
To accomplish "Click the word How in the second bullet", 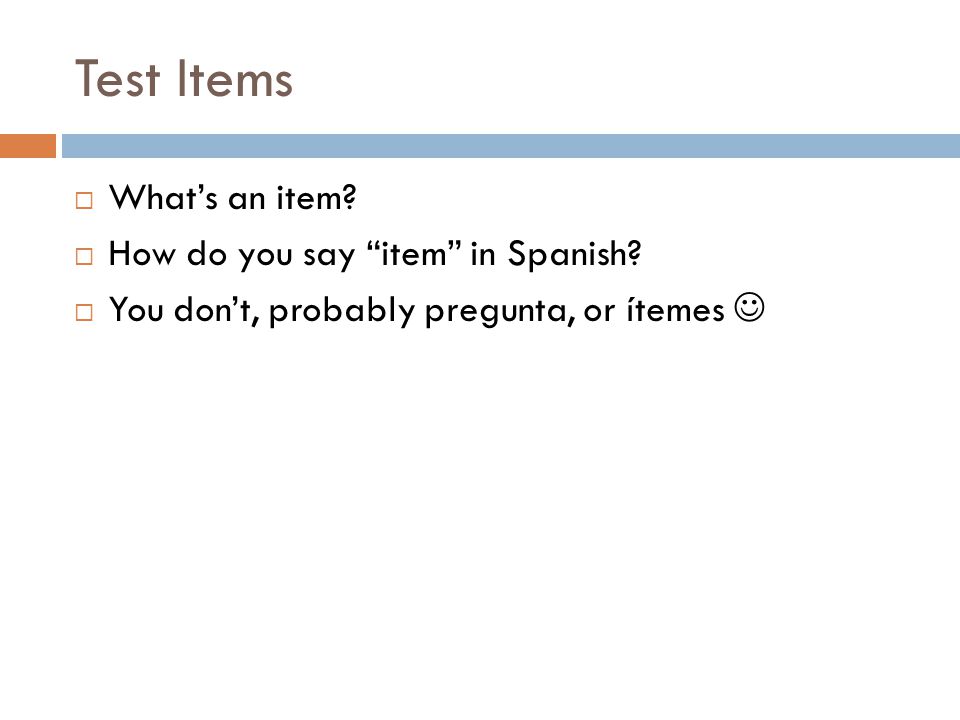I will coord(141,253).
